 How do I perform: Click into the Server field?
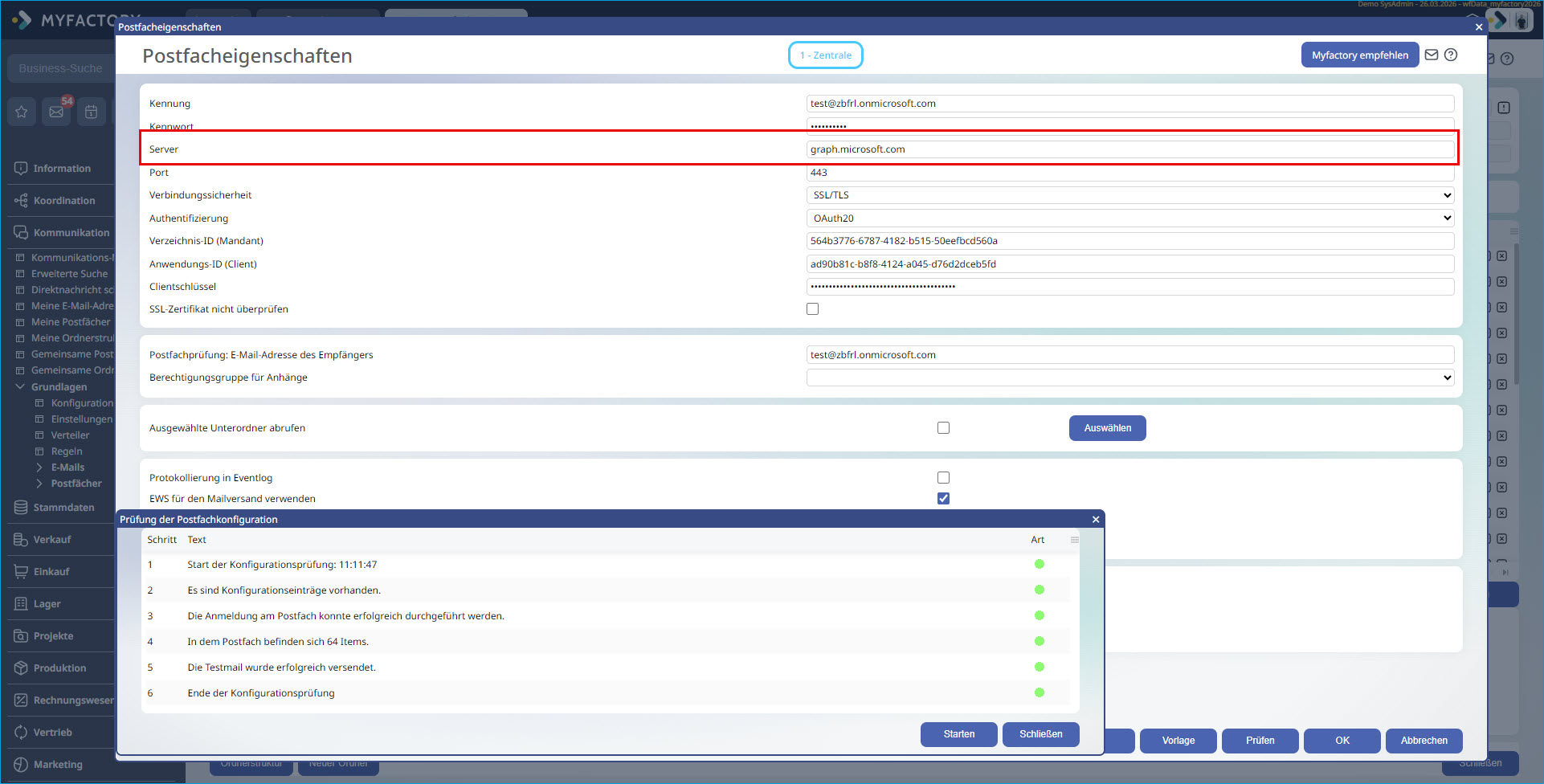[1130, 149]
